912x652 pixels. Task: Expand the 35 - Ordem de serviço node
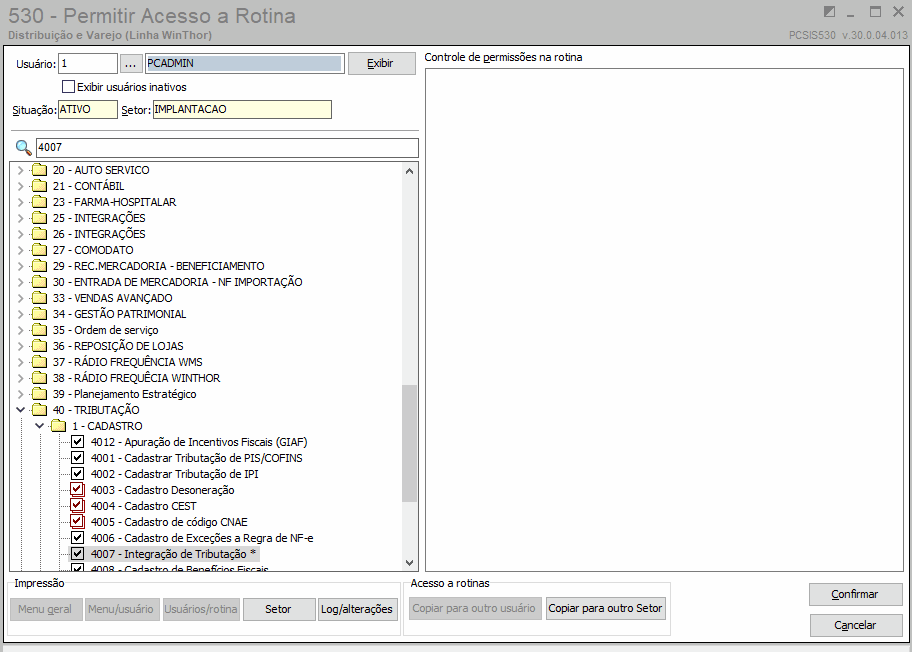(21, 330)
